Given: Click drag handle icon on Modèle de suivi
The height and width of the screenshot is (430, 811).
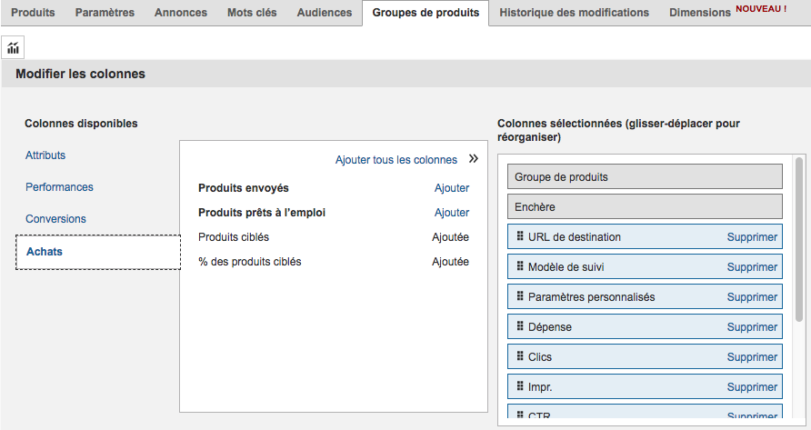Looking at the screenshot, I should click(x=520, y=267).
